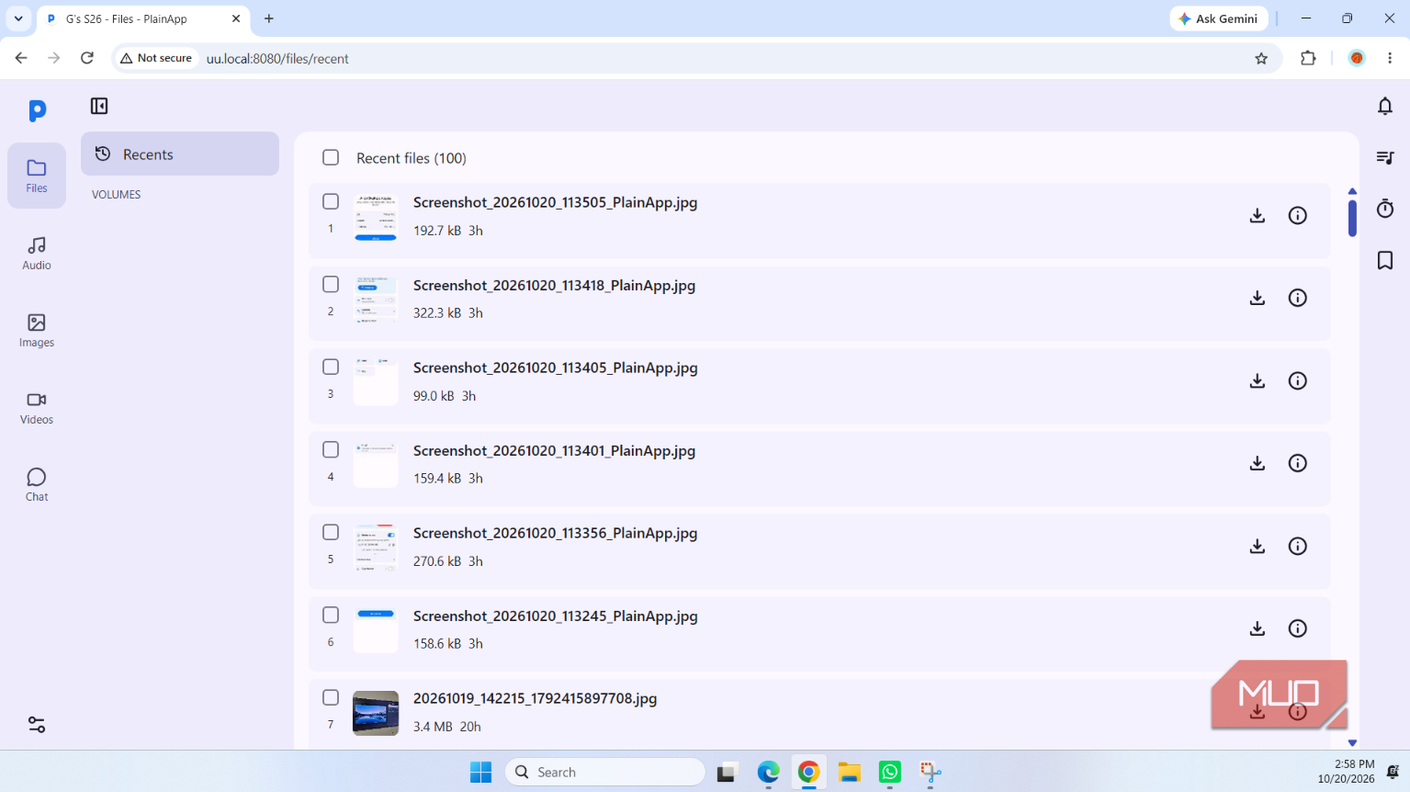The width and height of the screenshot is (1410, 792).
Task: Show info for Screenshot_20261020_113418_PlainApp.jpg
Action: pyautogui.click(x=1297, y=298)
